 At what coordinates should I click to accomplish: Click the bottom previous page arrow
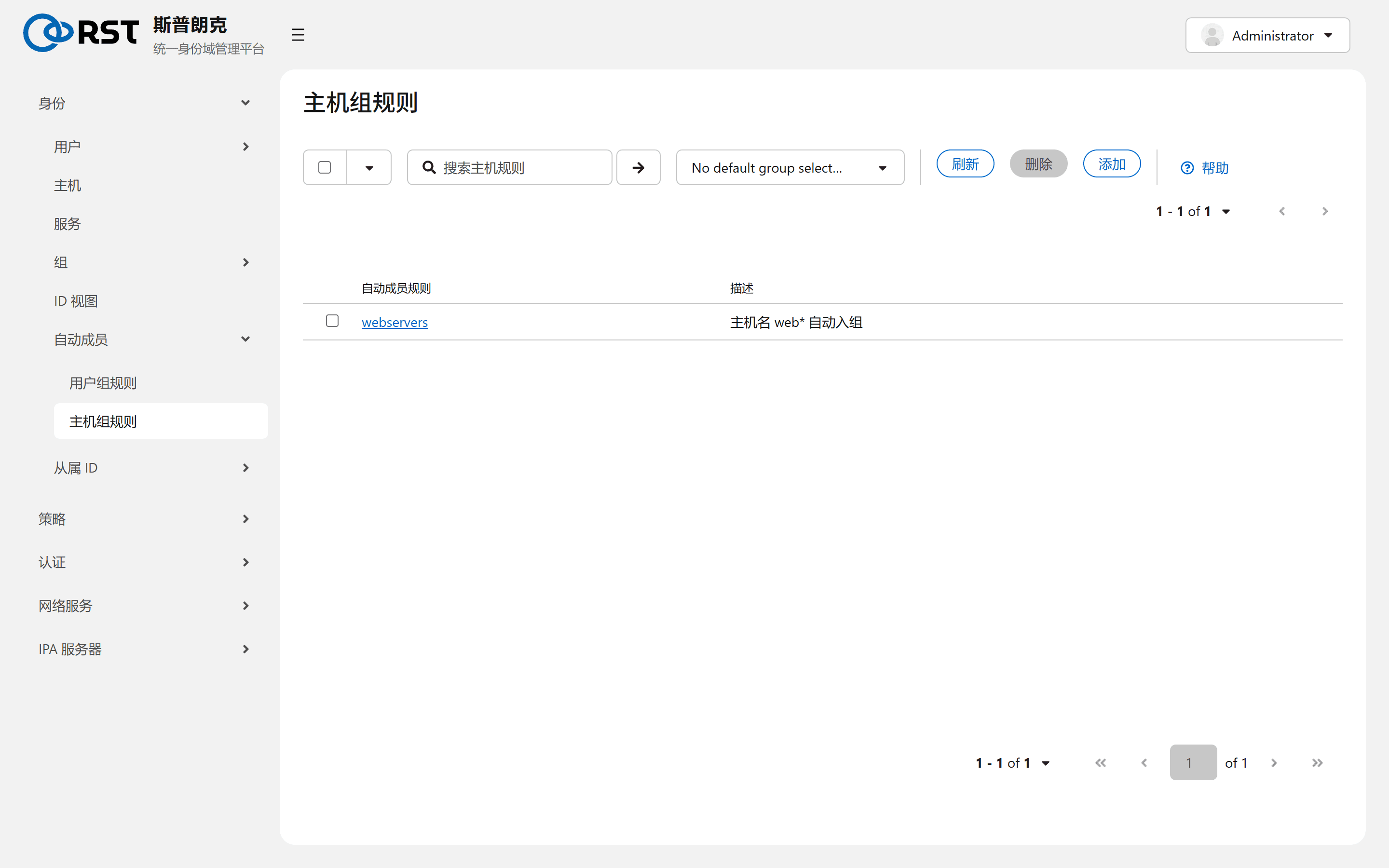point(1144,763)
